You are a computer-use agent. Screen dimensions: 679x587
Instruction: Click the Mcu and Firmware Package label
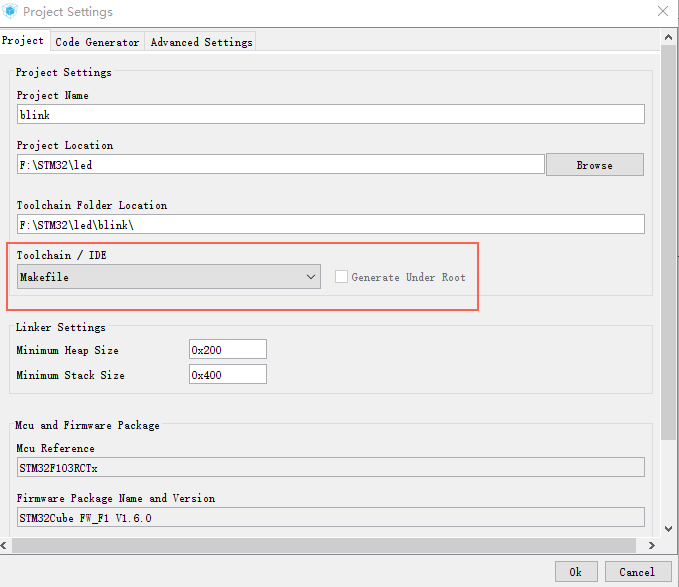pyautogui.click(x=87, y=425)
